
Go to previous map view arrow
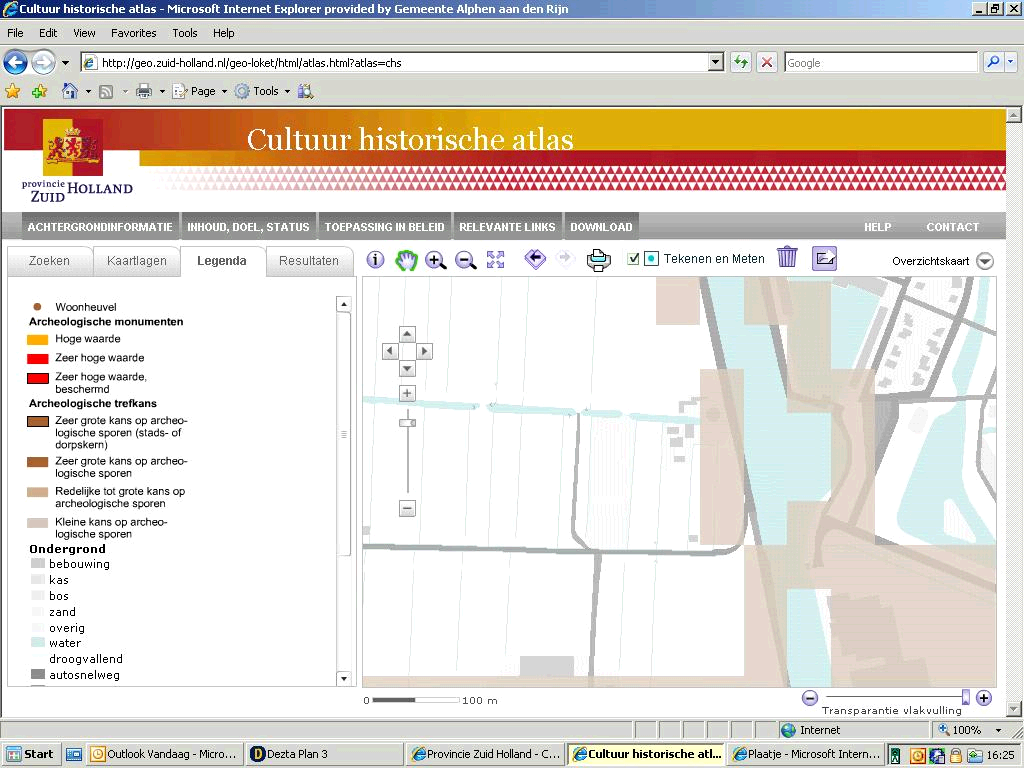[x=535, y=259]
